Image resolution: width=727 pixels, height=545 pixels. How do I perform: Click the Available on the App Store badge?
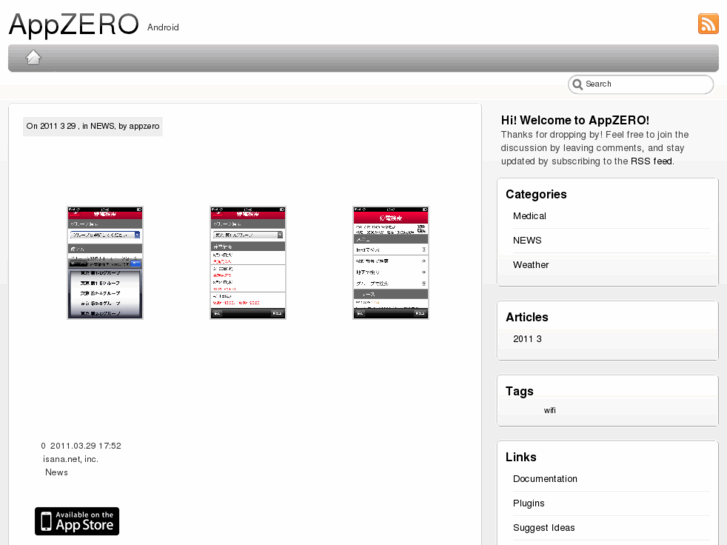(x=77, y=521)
